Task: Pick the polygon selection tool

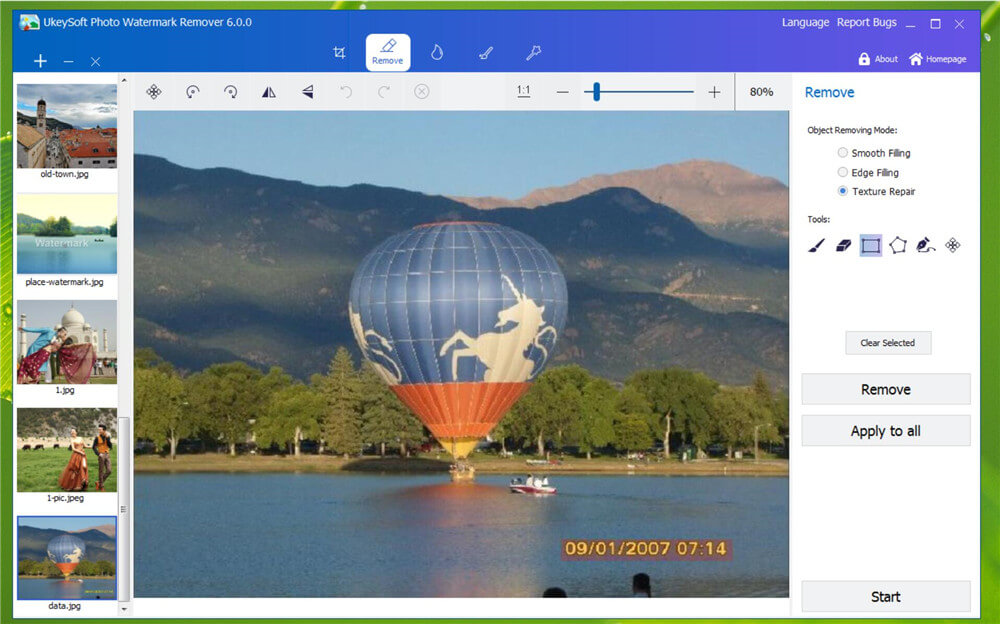Action: coord(898,245)
